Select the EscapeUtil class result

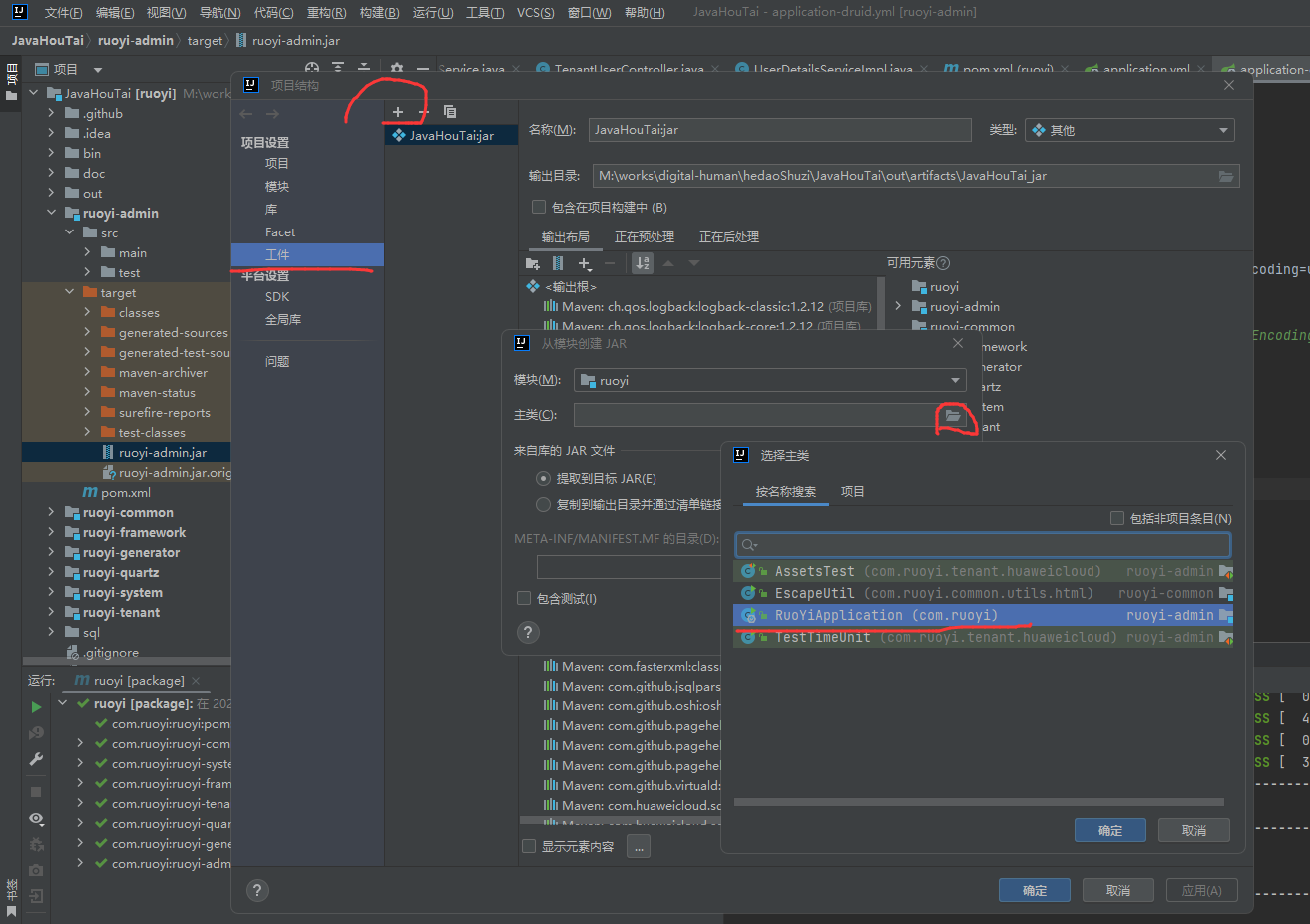tap(983, 593)
